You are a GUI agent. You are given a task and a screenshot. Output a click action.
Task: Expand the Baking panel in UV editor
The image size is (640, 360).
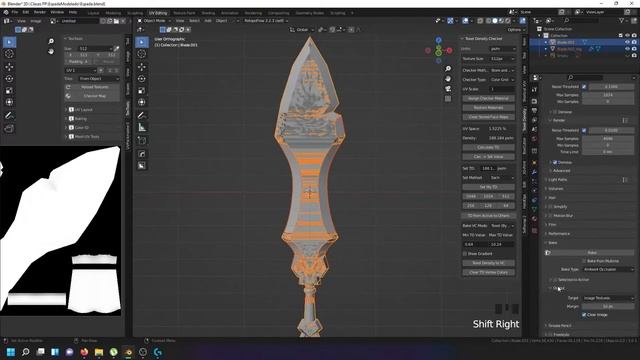[x=80, y=118]
